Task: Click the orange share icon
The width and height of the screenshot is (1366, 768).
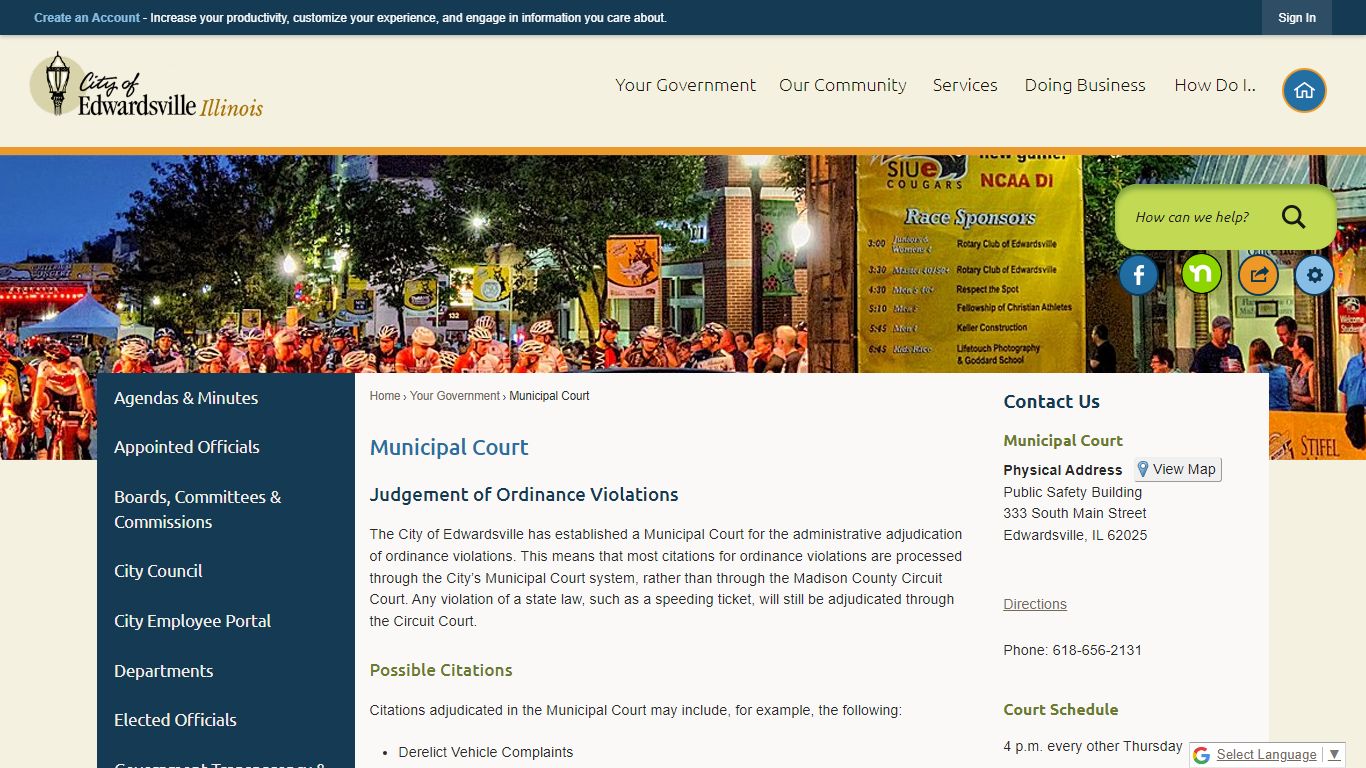Action: pyautogui.click(x=1258, y=275)
